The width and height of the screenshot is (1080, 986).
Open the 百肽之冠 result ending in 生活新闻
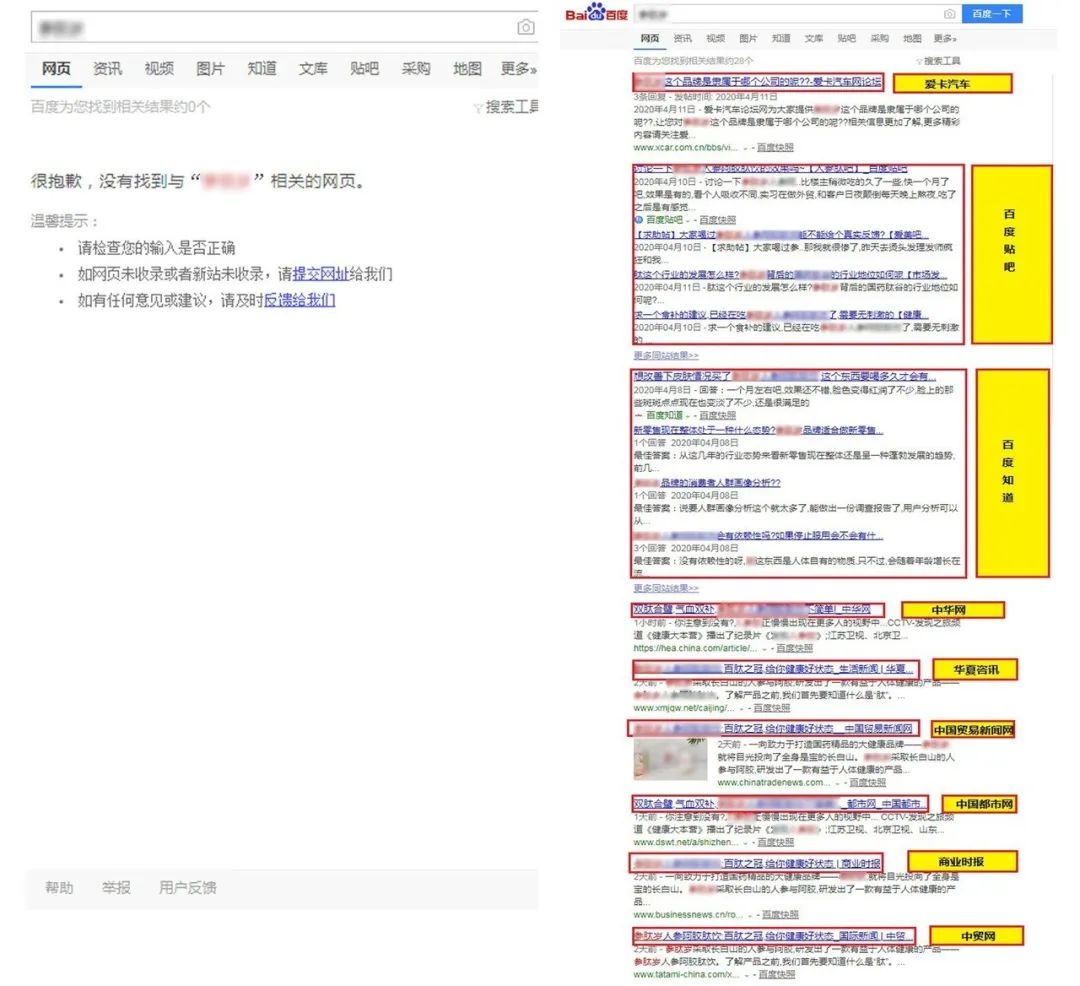pyautogui.click(x=775, y=669)
